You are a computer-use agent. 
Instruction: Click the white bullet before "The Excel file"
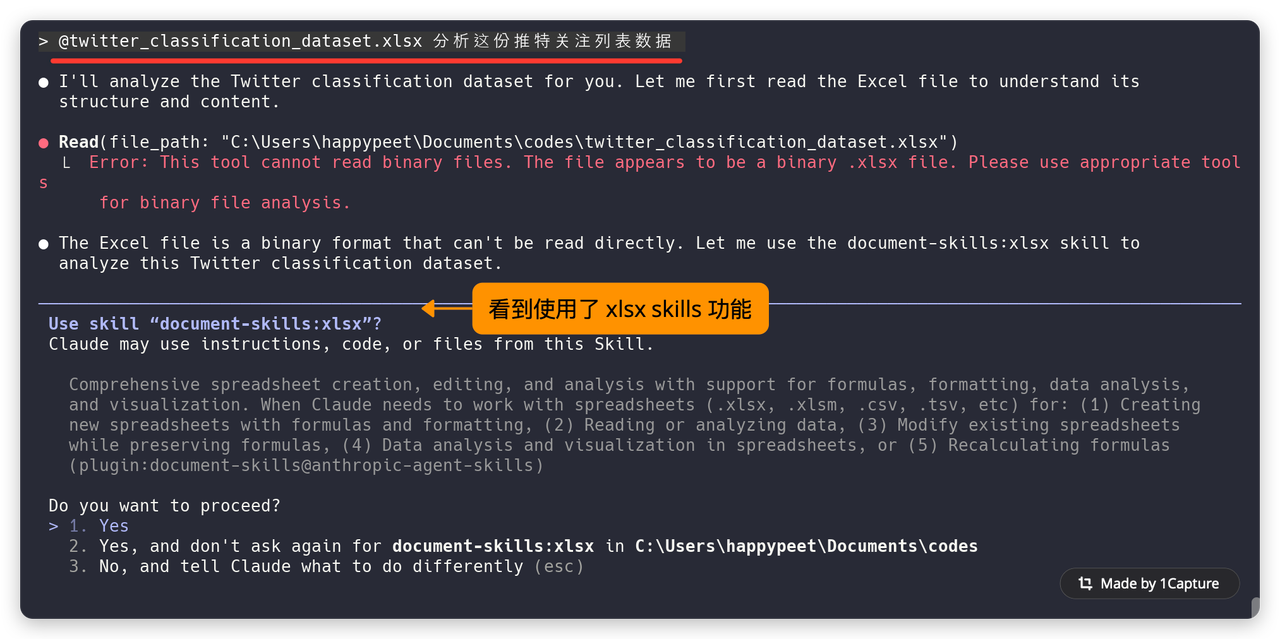point(43,244)
